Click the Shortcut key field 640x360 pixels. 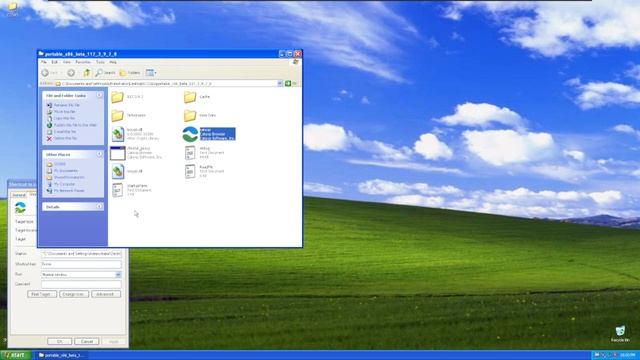pos(81,264)
